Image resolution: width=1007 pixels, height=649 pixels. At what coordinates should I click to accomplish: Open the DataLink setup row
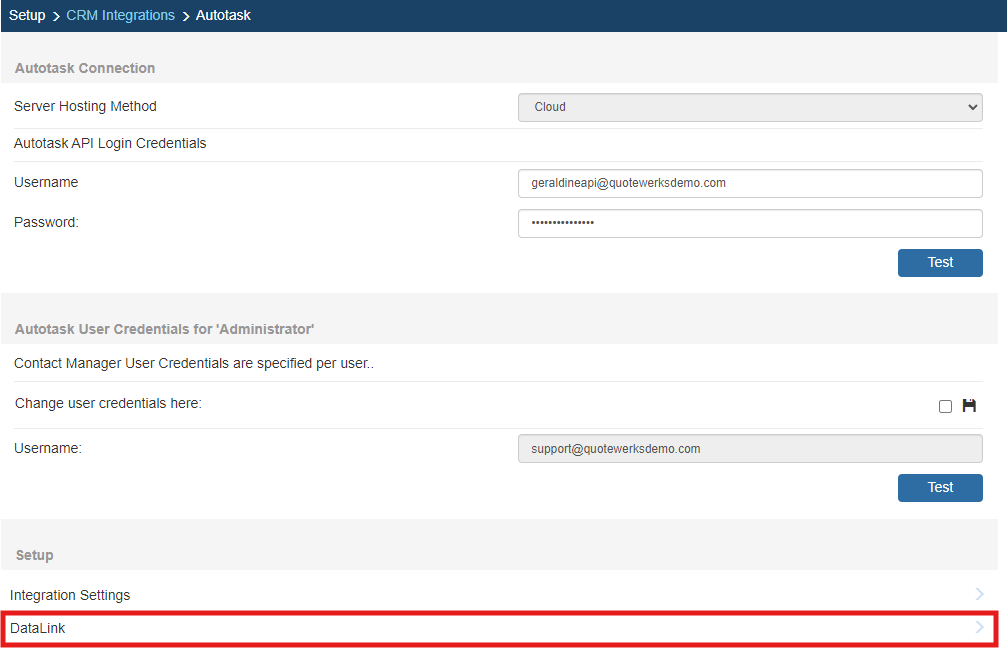click(38, 628)
